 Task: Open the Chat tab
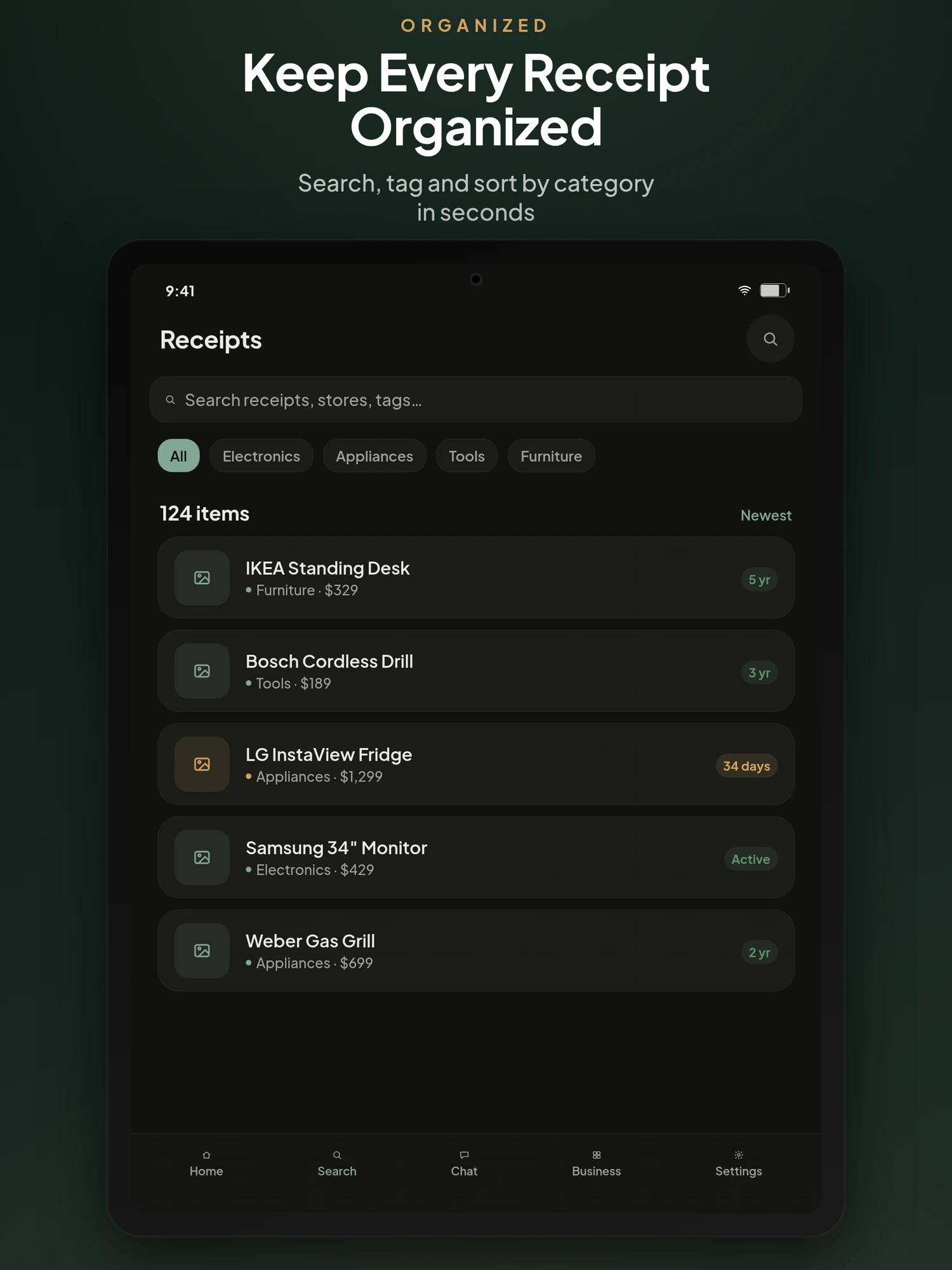coord(464,1163)
